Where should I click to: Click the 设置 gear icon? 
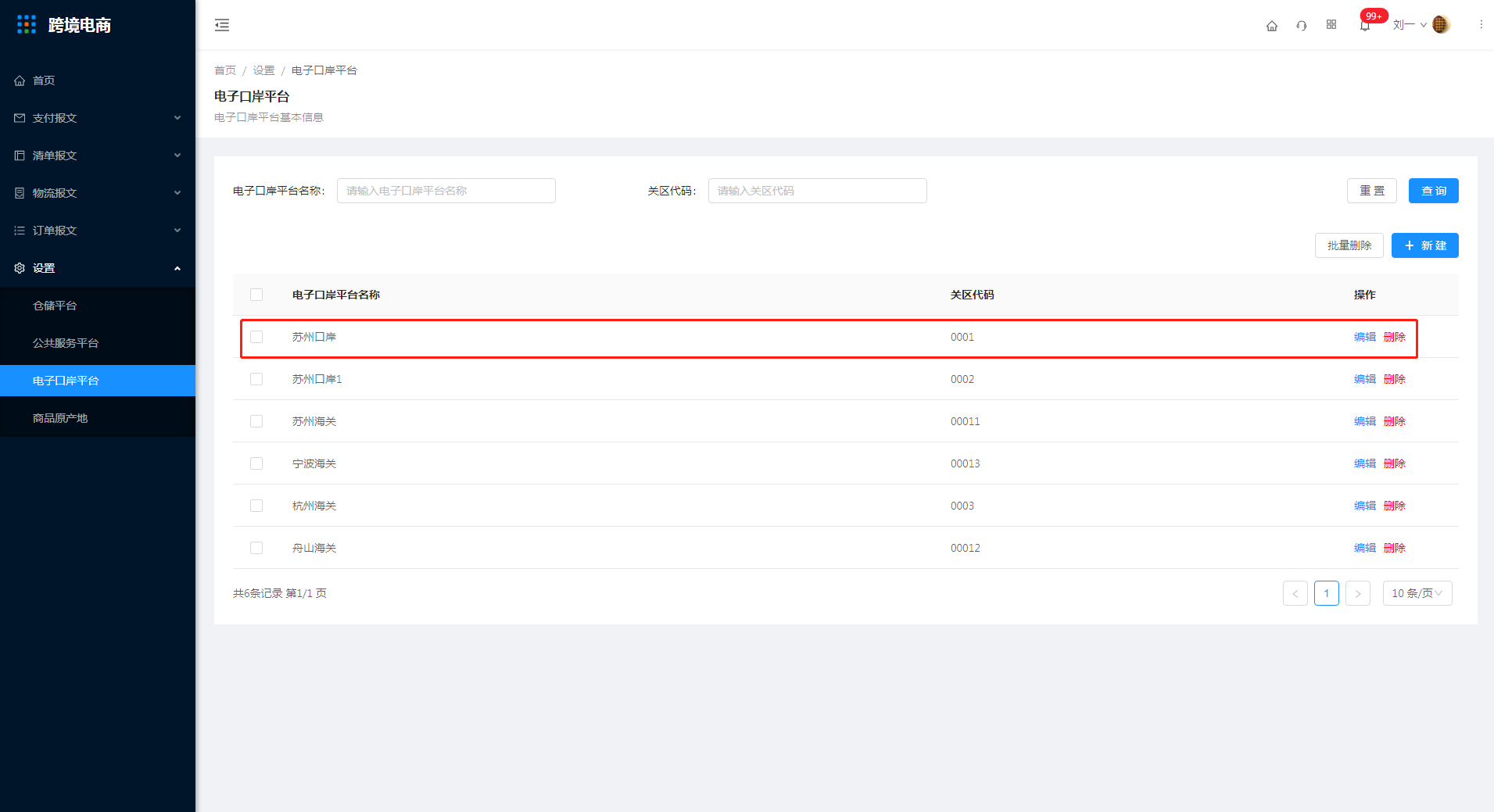pos(20,268)
